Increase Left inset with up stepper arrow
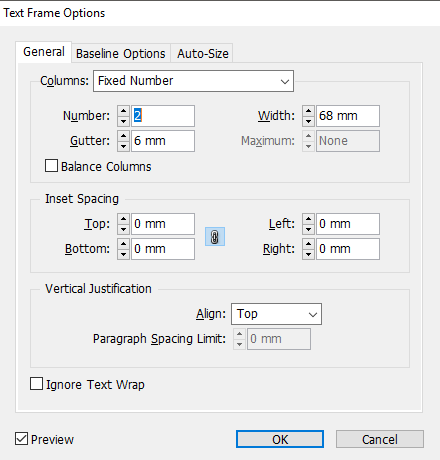The width and height of the screenshot is (440, 460). pos(308,219)
